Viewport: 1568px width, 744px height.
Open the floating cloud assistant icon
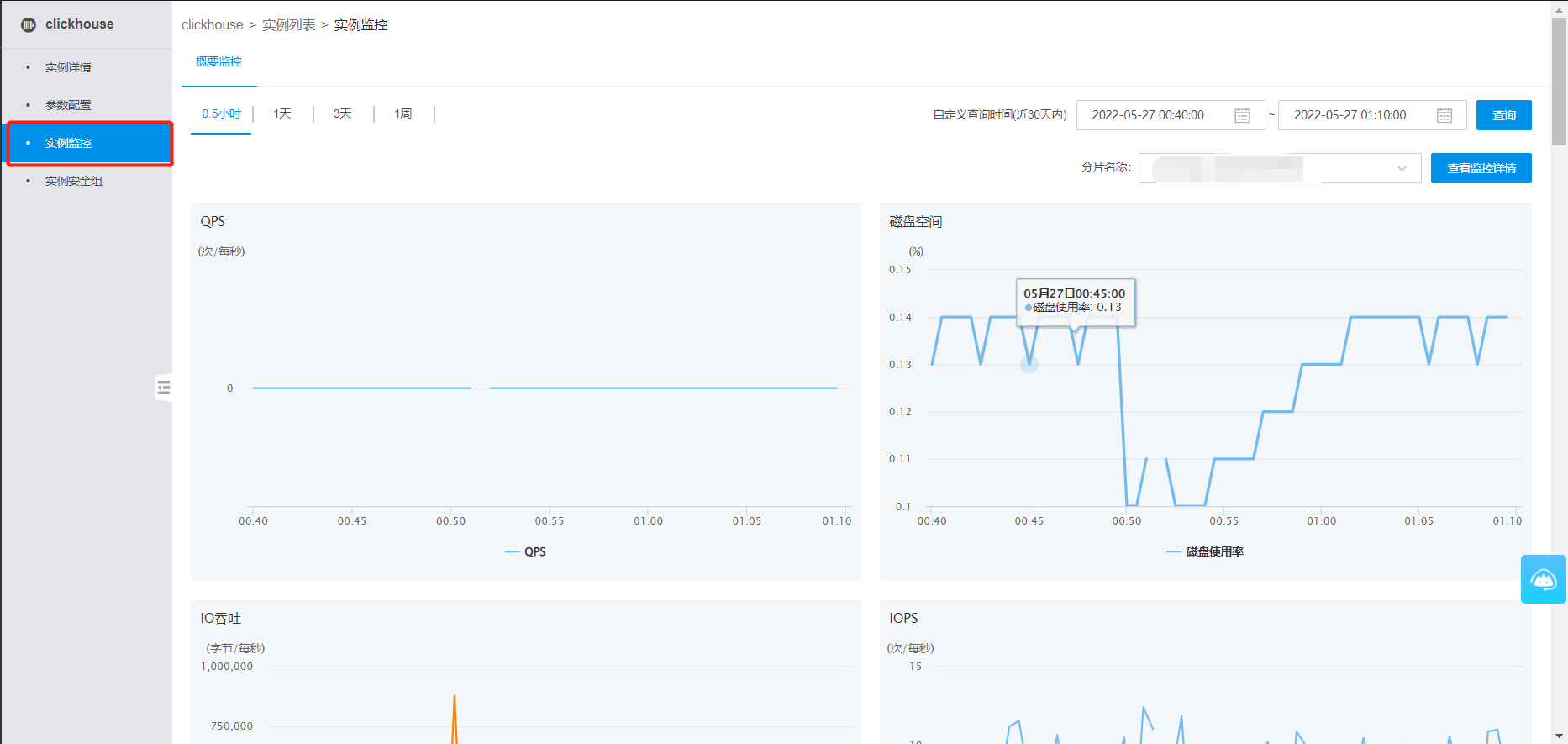[1543, 579]
